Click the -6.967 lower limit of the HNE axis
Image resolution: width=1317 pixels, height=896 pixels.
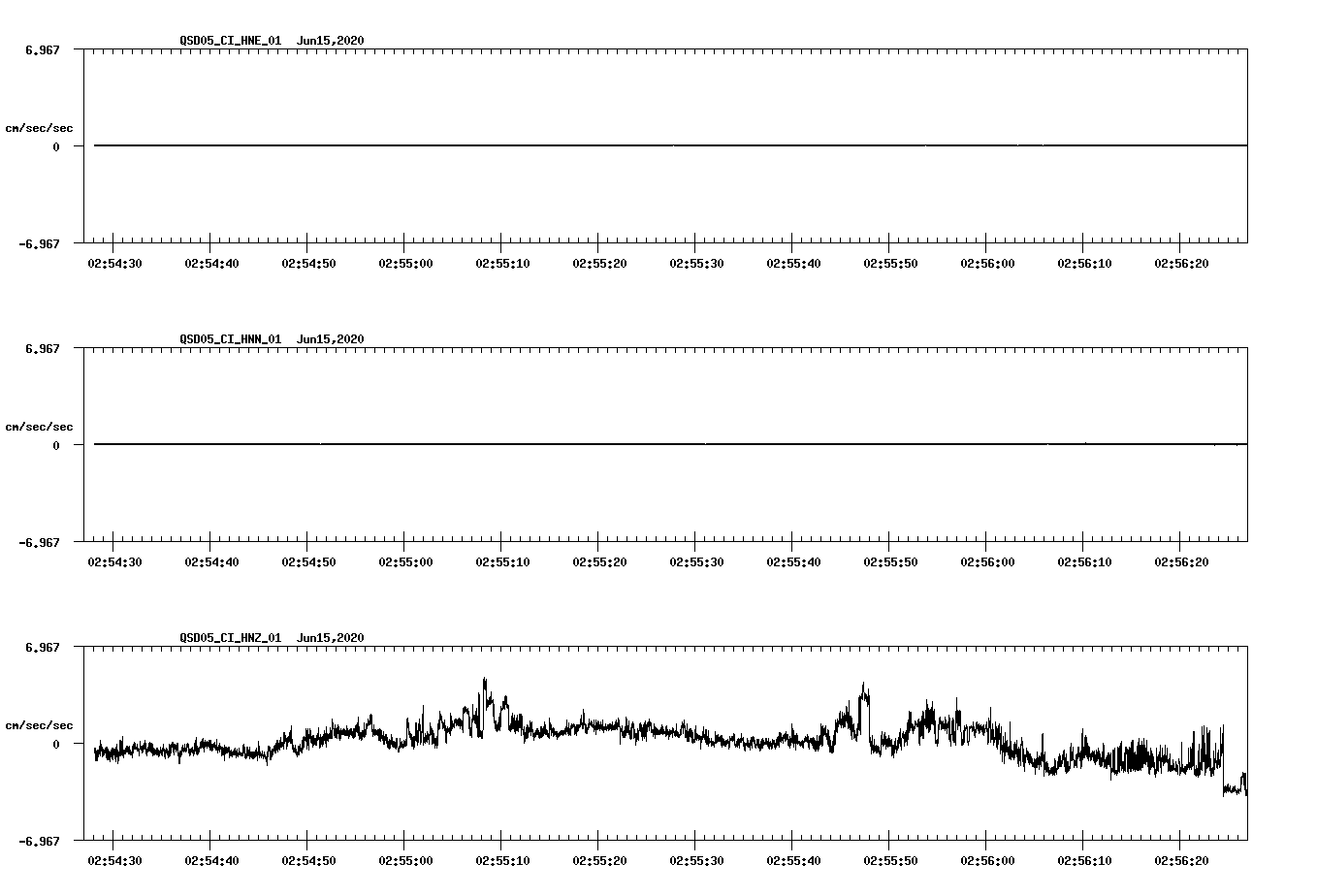click(x=39, y=244)
